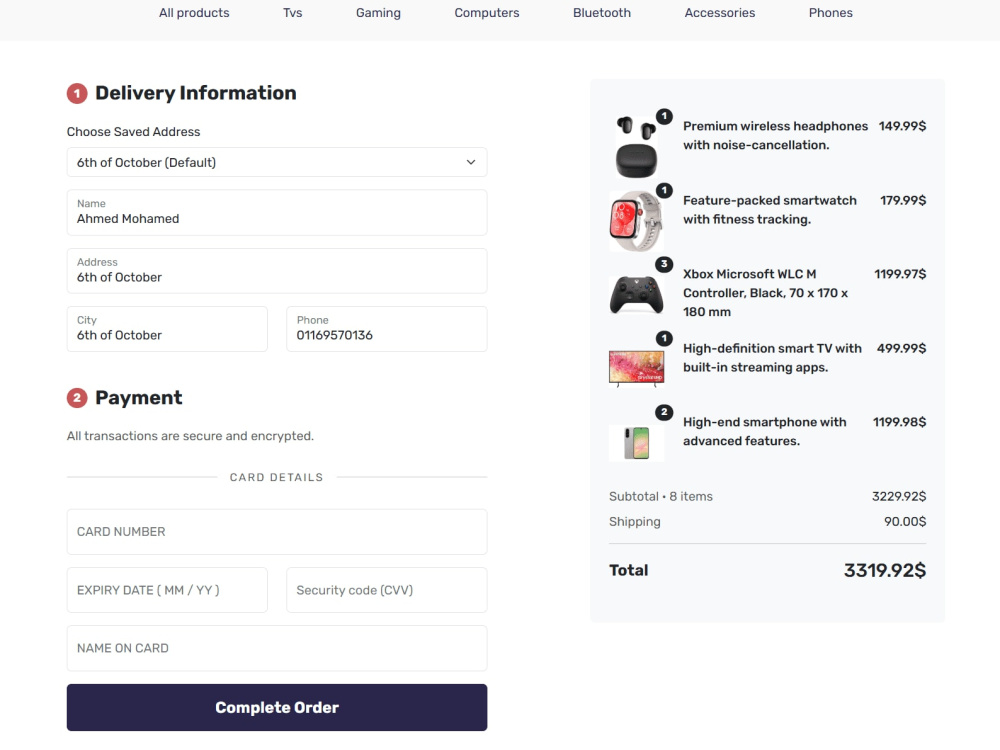Select the Security code (CVV) field
1000x750 pixels.
386,590
